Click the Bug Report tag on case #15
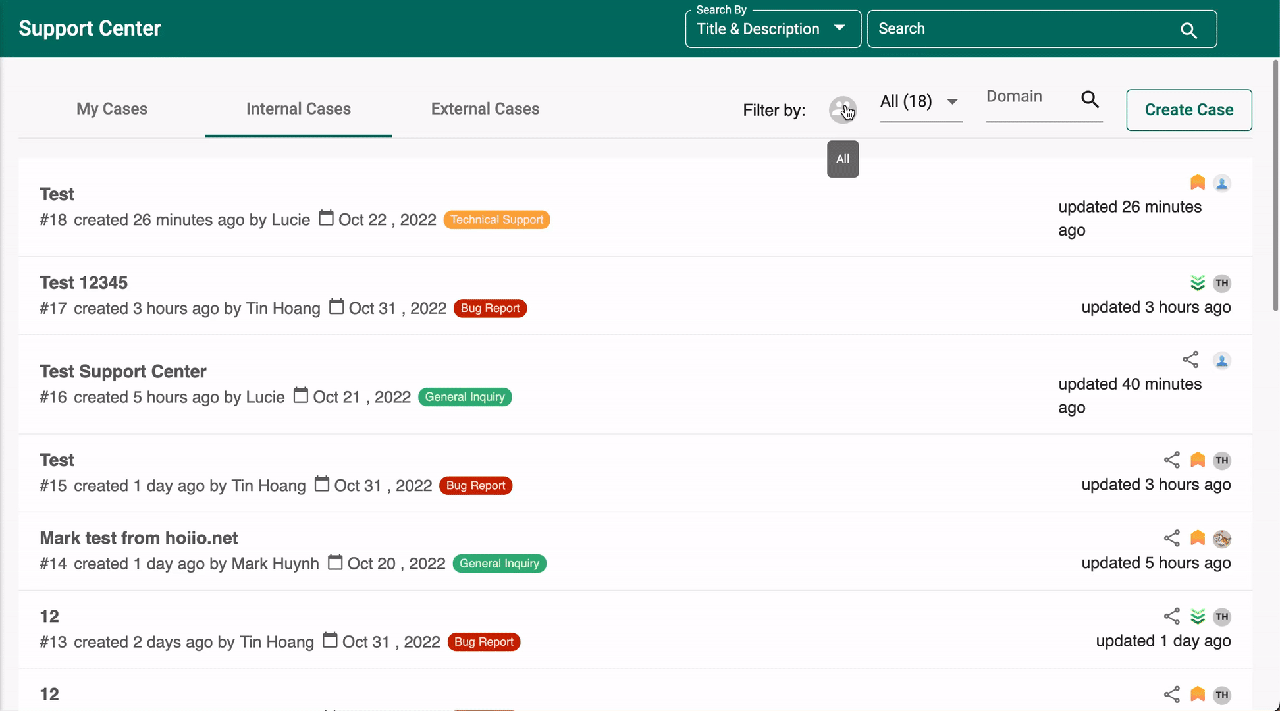This screenshot has width=1280, height=711. point(476,486)
